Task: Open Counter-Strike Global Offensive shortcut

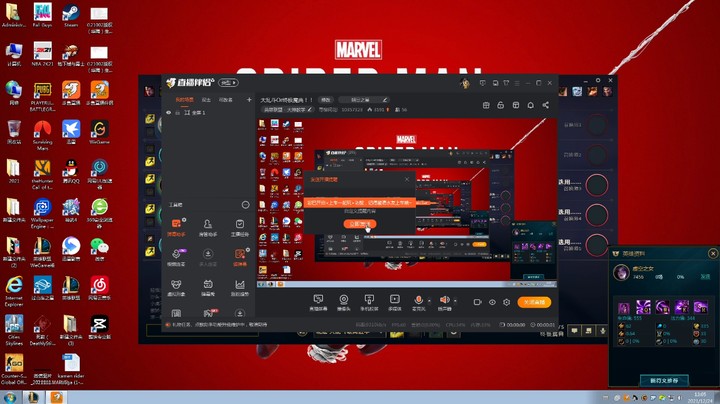Action: [14, 369]
